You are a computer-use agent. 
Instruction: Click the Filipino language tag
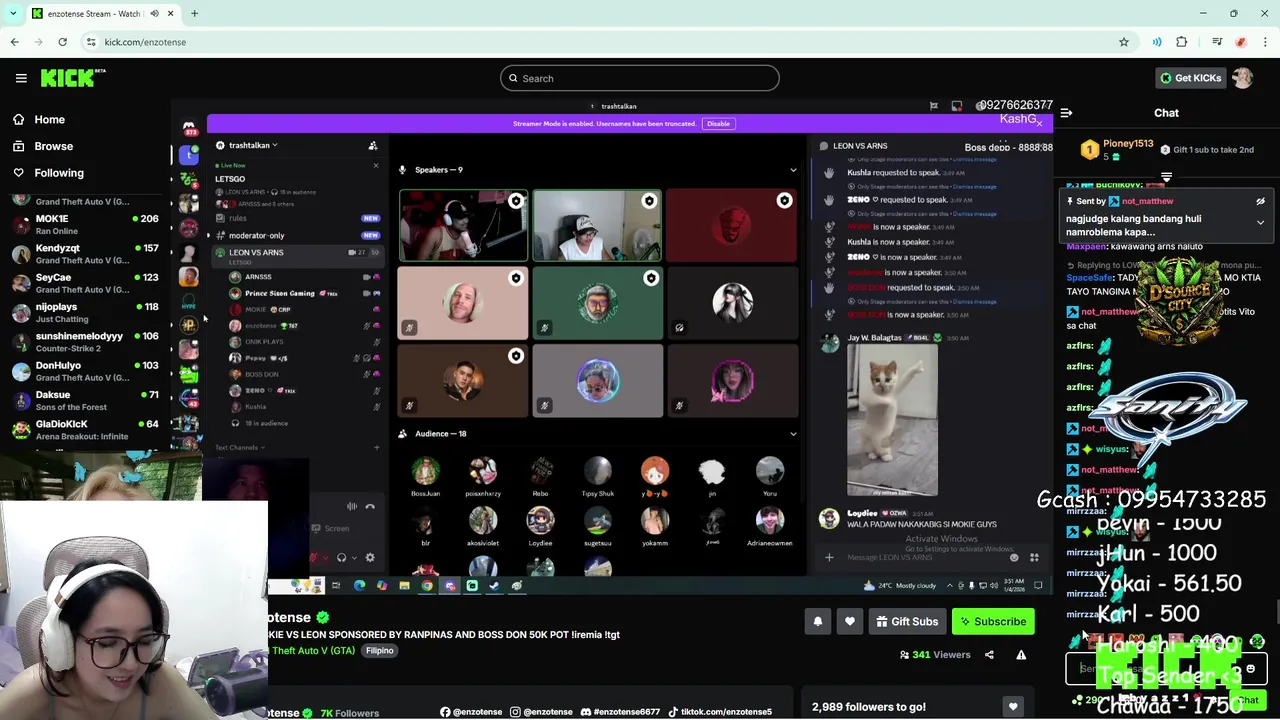(x=379, y=651)
